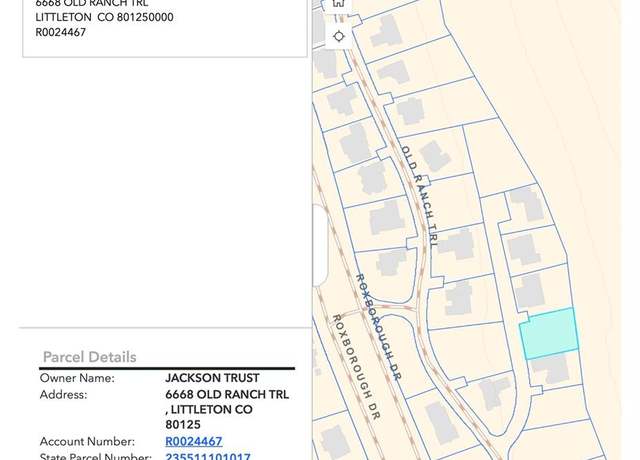Click LITTLETON CO 801250000 in top card
This screenshot has width=640, height=460.
104,17
